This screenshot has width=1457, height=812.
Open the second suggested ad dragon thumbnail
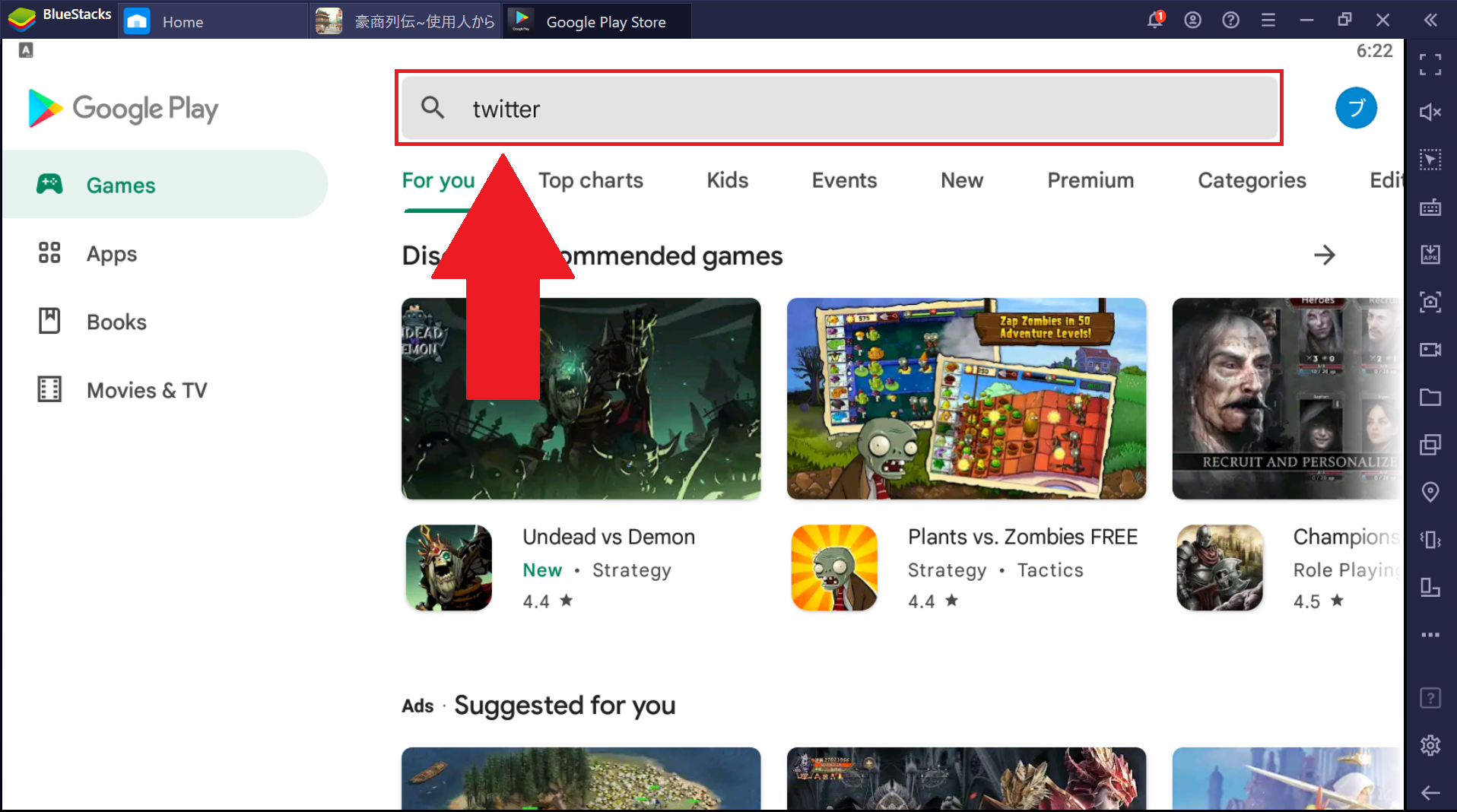point(967,779)
